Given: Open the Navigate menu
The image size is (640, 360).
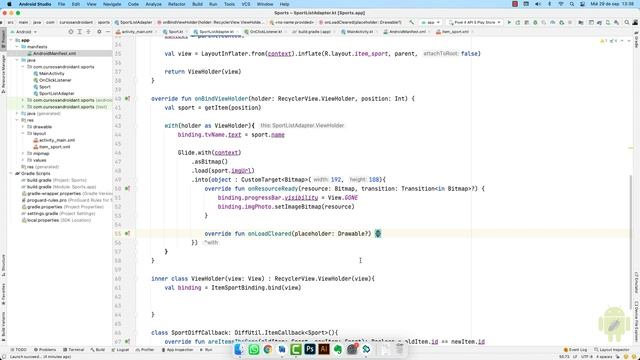Looking at the screenshot, I should tap(112, 4).
